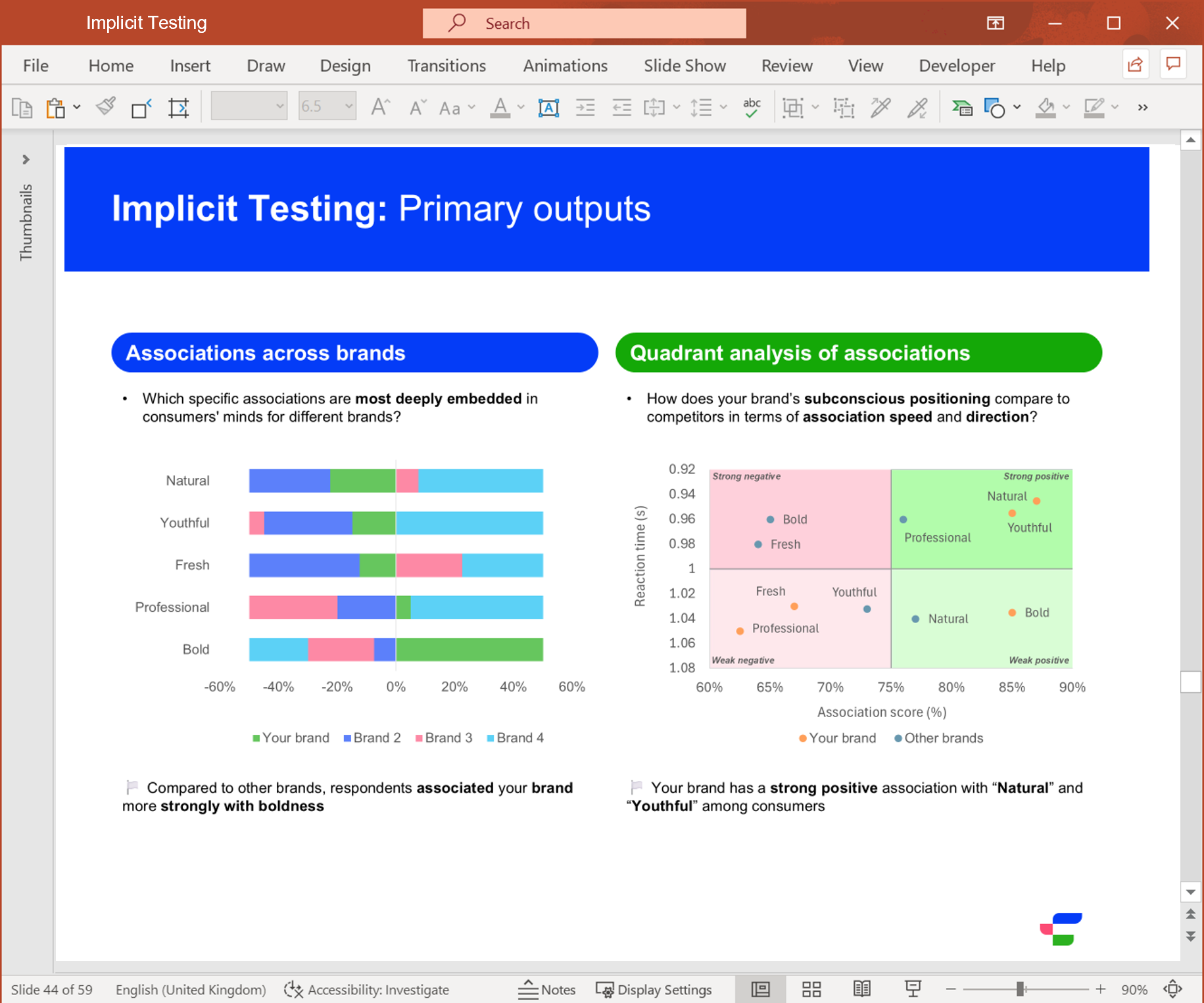
Task: Expand the shape fill dropdown arrow
Action: [1066, 107]
